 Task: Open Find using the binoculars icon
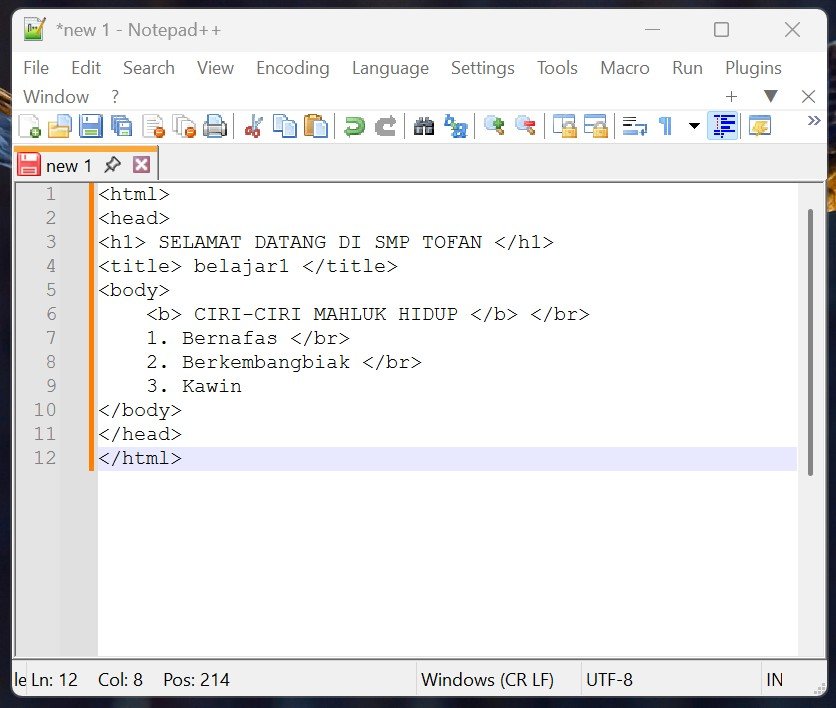click(x=425, y=125)
